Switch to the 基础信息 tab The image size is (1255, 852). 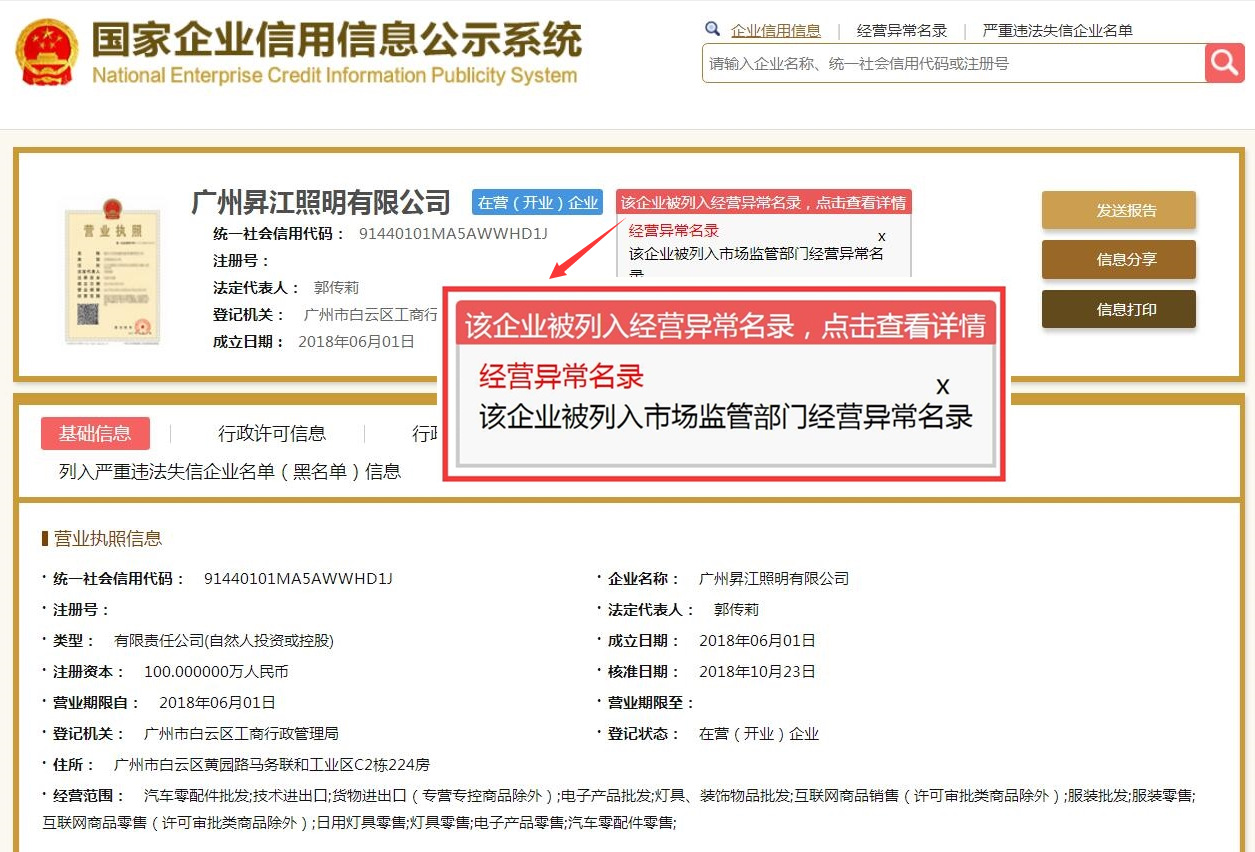click(x=95, y=433)
